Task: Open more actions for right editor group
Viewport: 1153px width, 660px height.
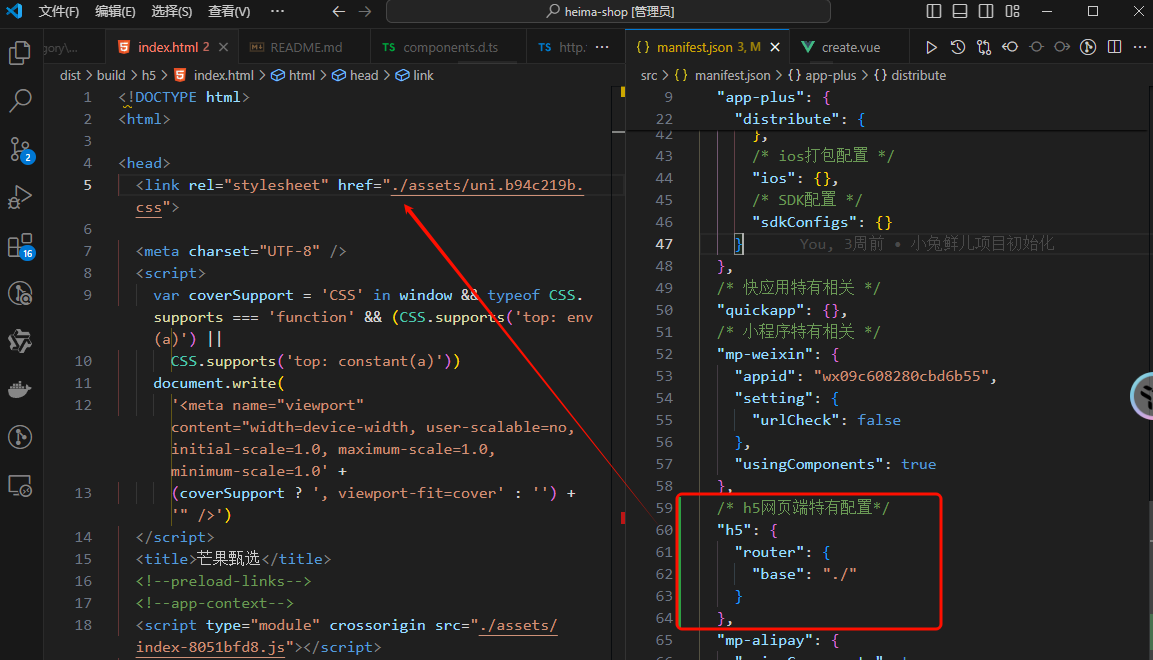Action: pyautogui.click(x=1140, y=47)
